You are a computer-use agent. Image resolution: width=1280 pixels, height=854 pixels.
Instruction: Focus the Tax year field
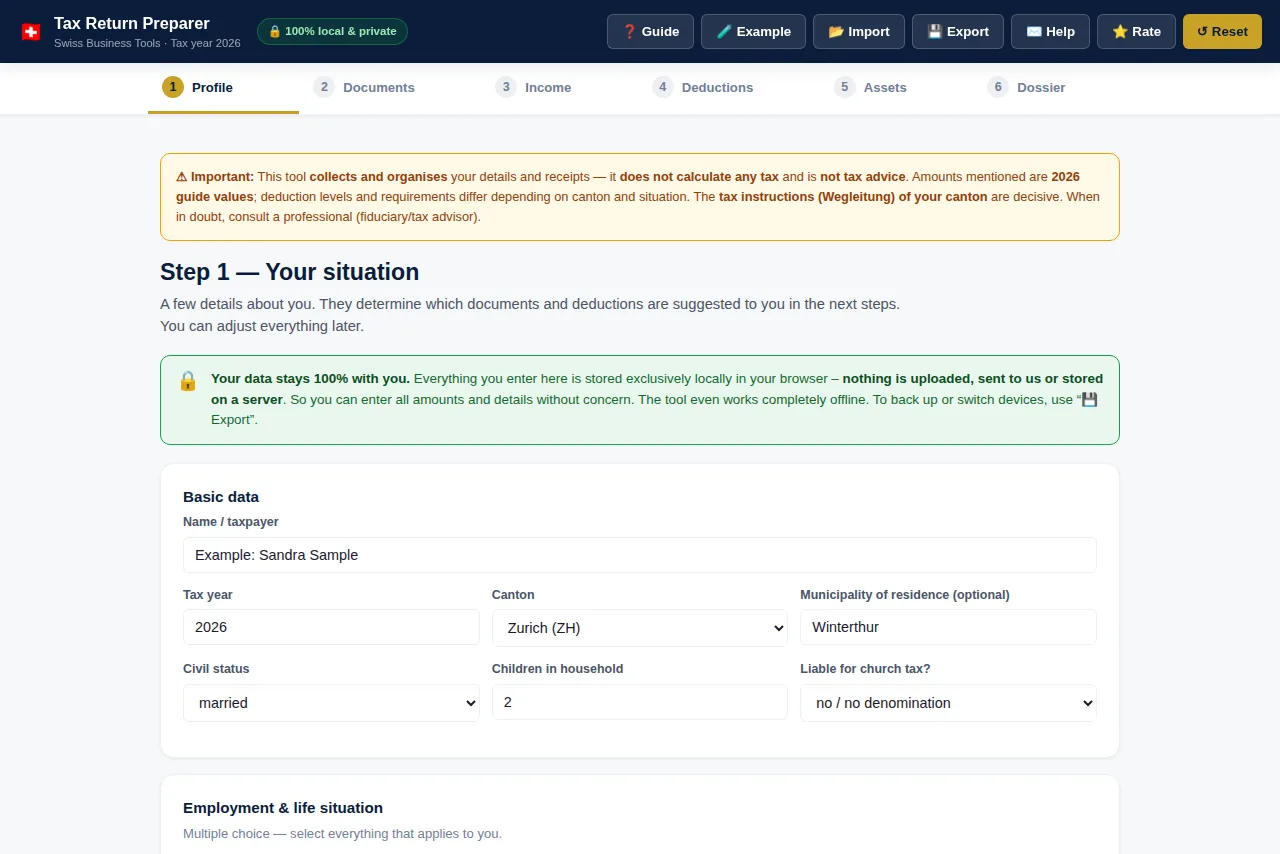(x=331, y=627)
